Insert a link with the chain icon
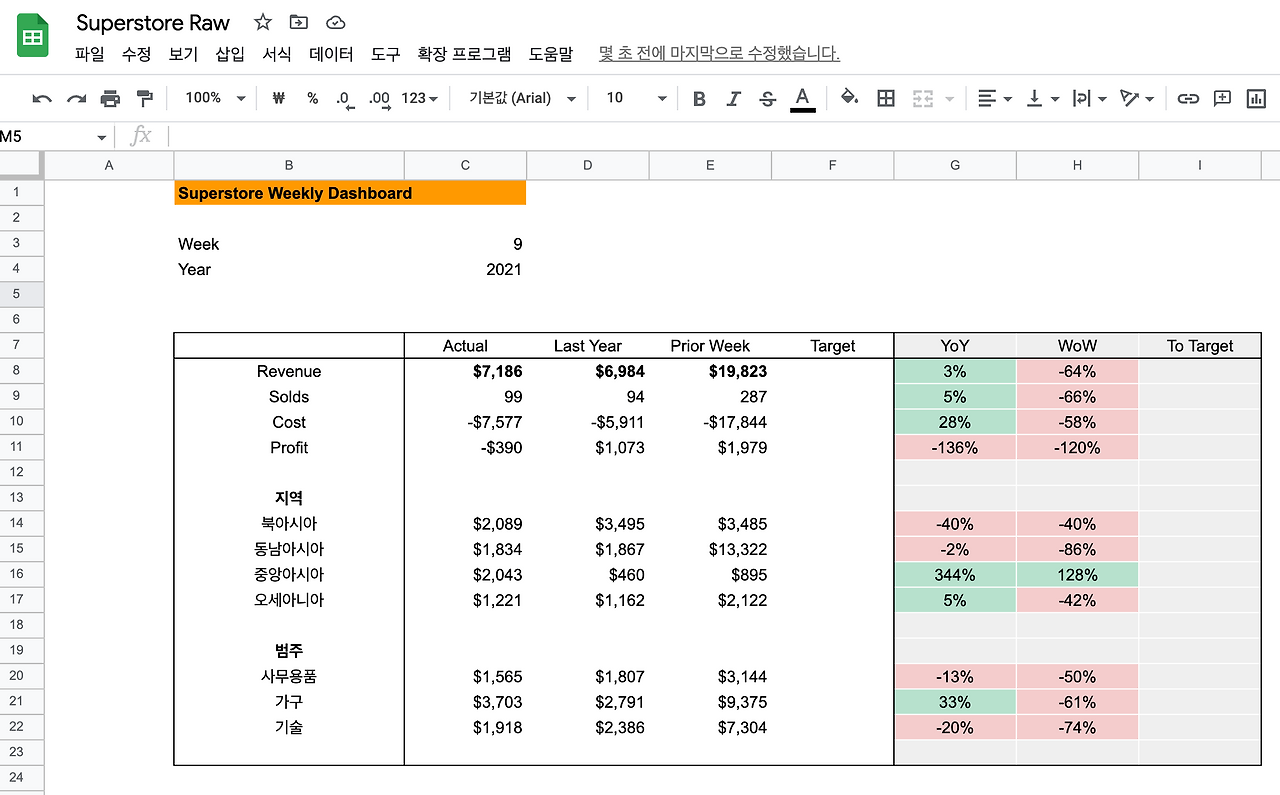The width and height of the screenshot is (1280, 795). click(x=1188, y=98)
